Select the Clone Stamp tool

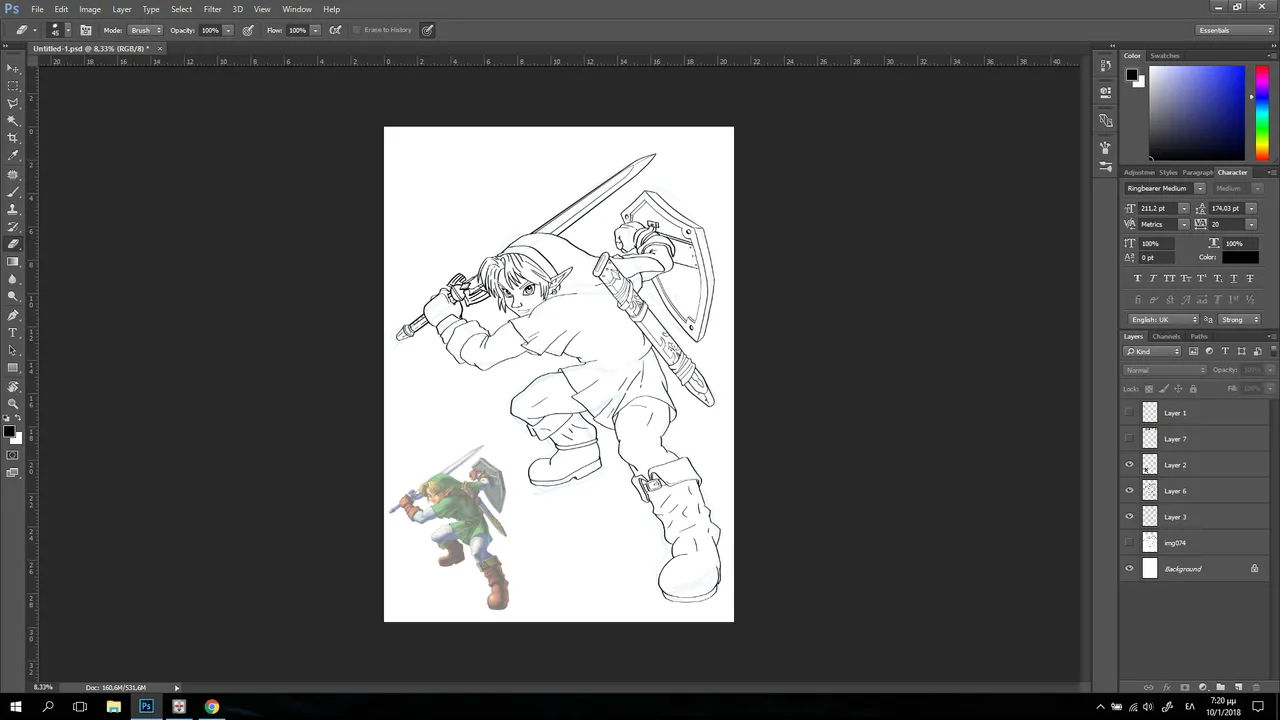pyautogui.click(x=13, y=209)
